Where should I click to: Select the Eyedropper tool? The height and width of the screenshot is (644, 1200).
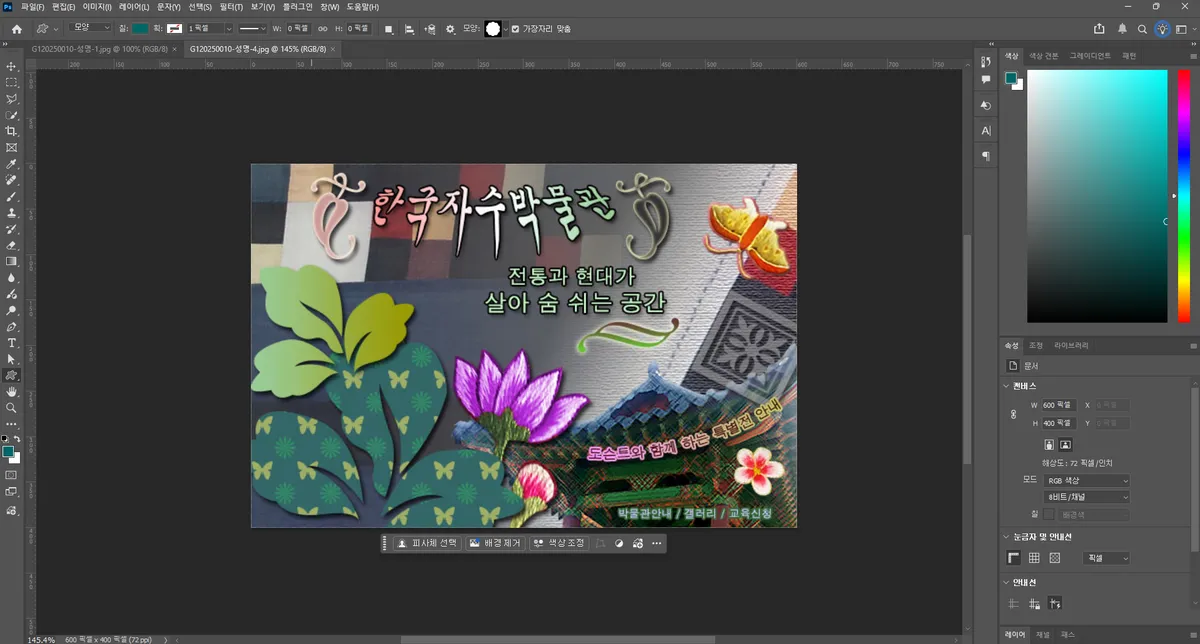tap(12, 164)
